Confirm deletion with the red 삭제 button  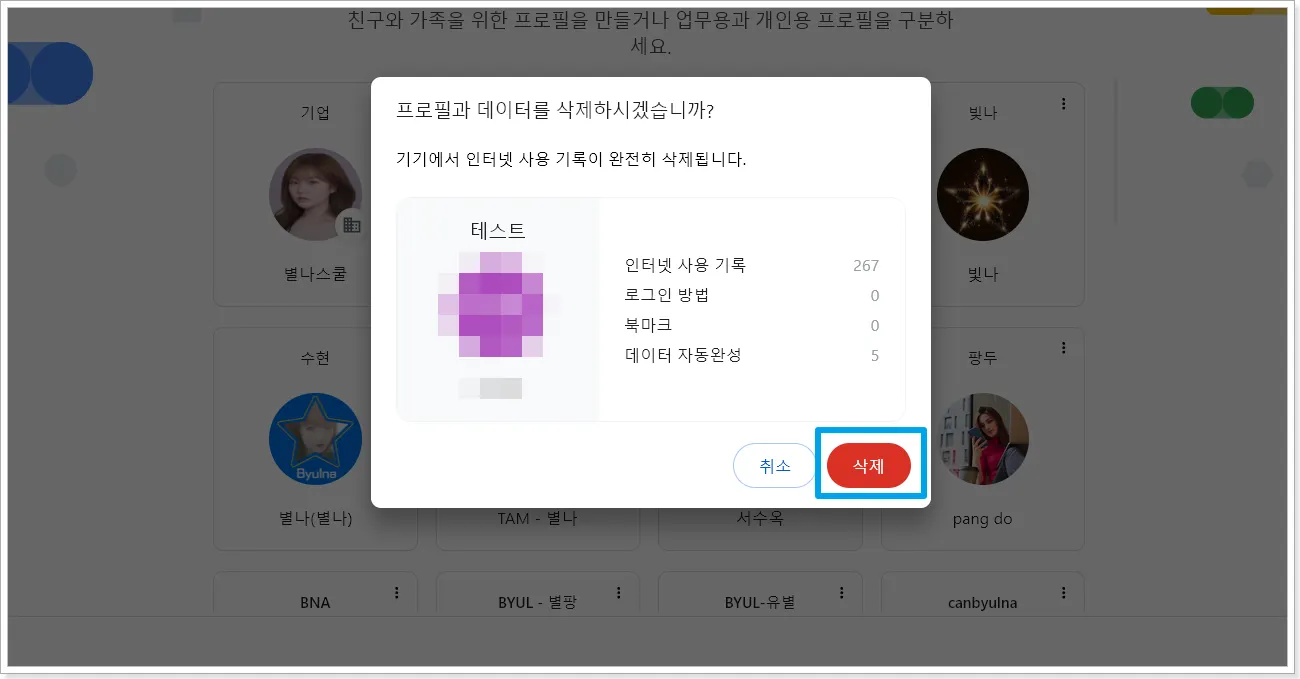(x=868, y=466)
